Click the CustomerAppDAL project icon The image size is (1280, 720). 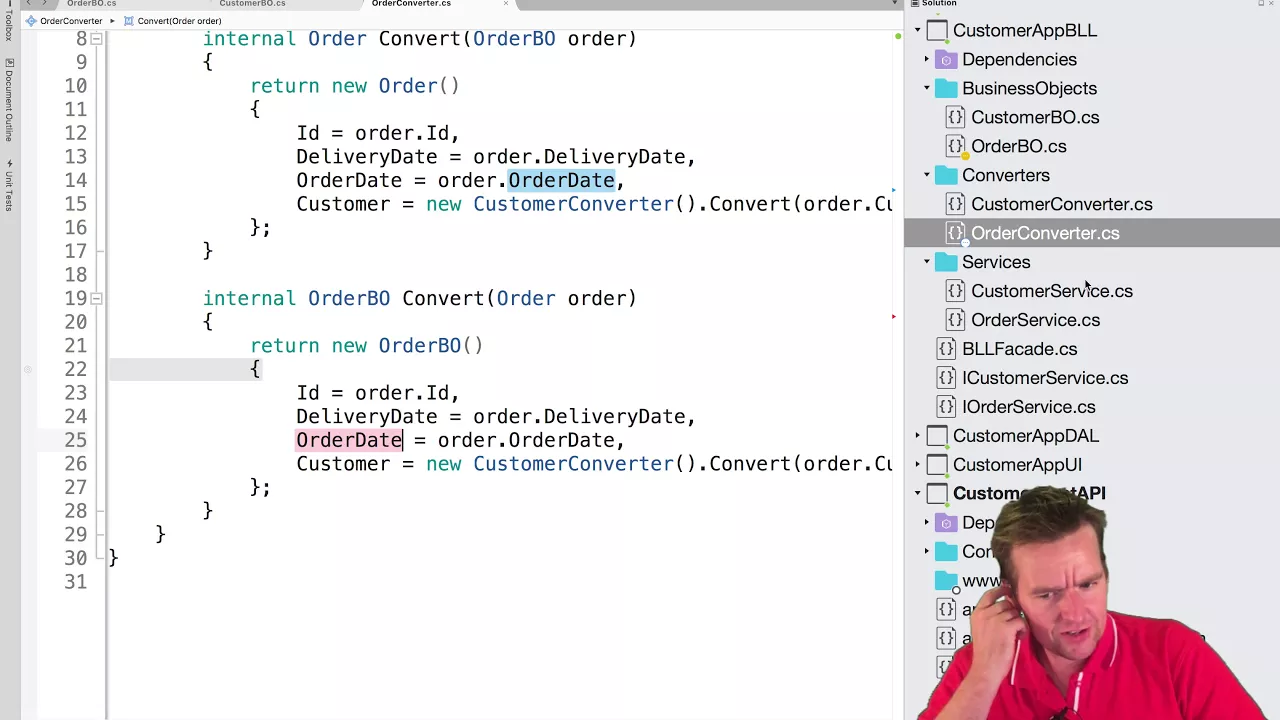point(937,436)
